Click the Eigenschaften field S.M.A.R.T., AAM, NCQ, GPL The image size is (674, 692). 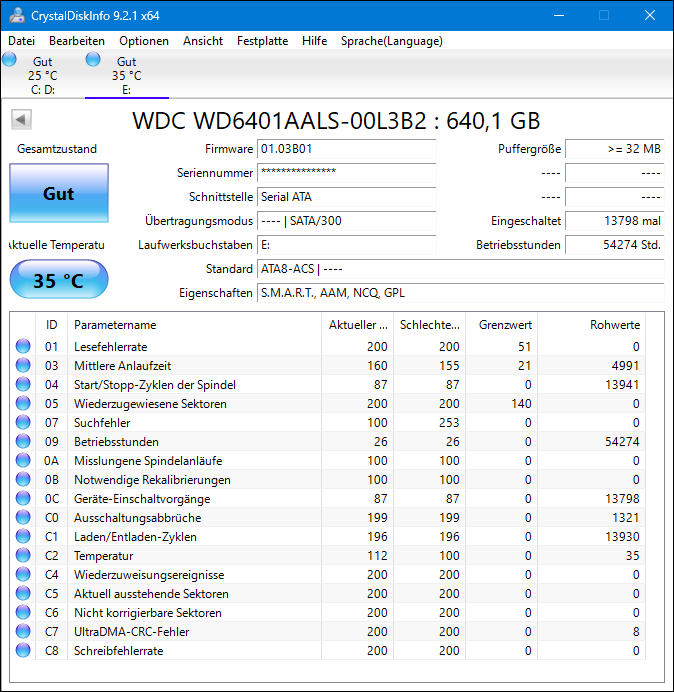pos(461,293)
